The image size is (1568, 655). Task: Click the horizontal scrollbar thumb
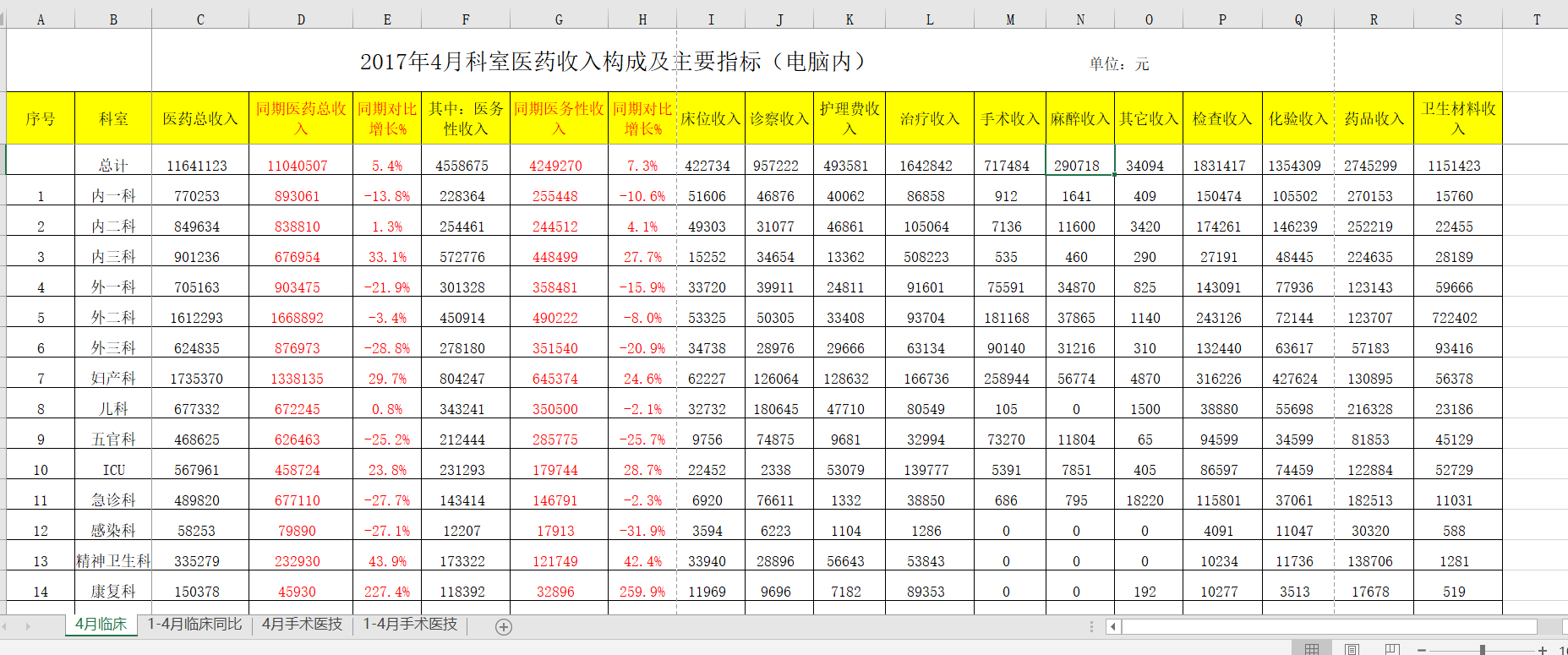coord(1329,626)
